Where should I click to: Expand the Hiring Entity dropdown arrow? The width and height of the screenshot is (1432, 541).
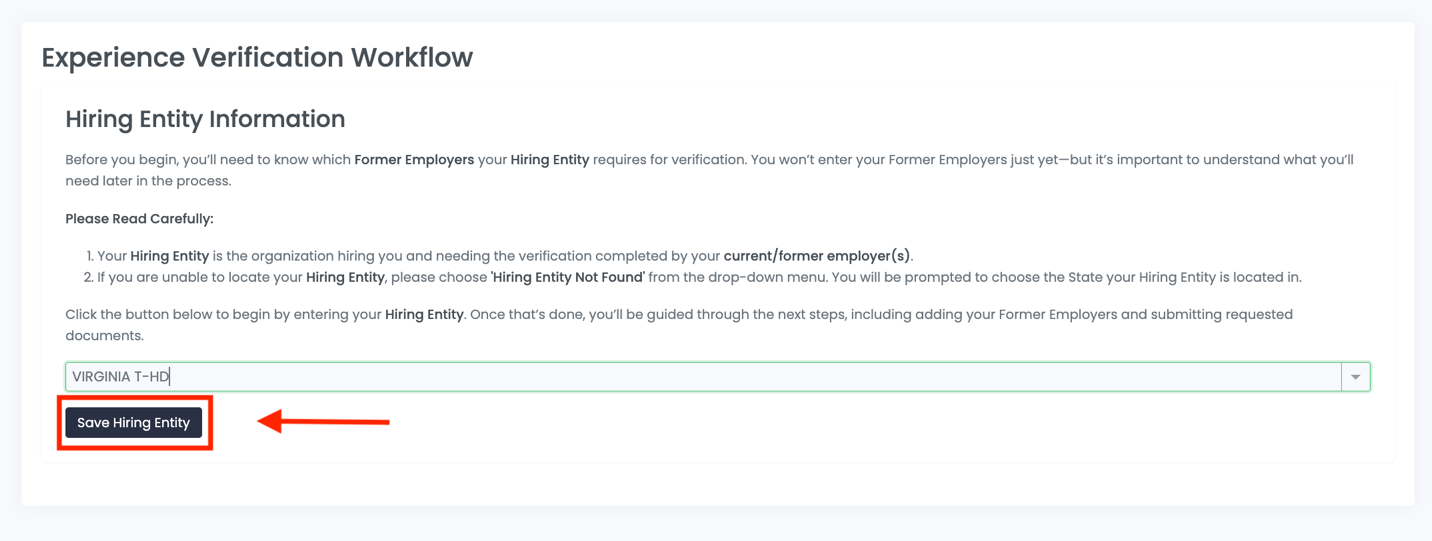[x=1356, y=377]
